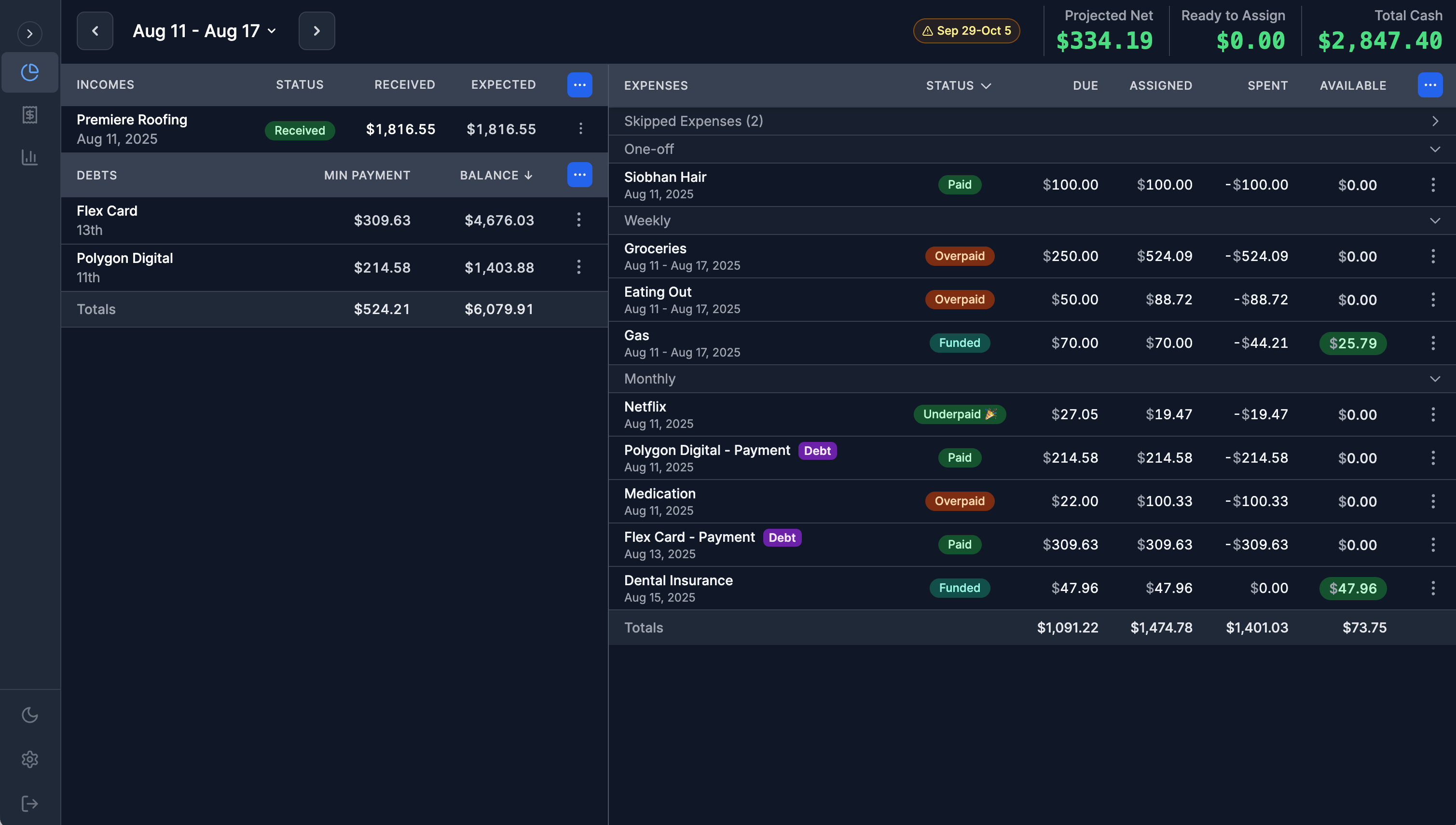The image size is (1456, 825).
Task: Click the Dental Insurance expense name
Action: coord(678,580)
